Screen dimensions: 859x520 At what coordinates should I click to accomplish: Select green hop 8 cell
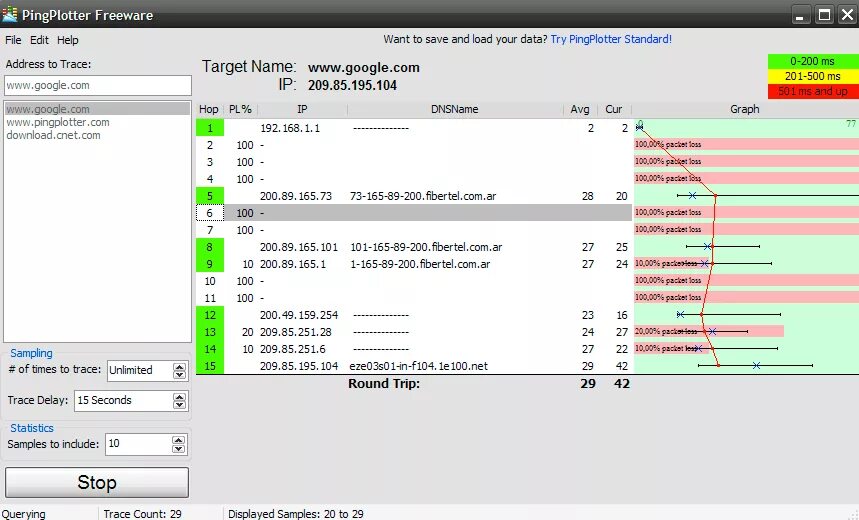(x=210, y=247)
